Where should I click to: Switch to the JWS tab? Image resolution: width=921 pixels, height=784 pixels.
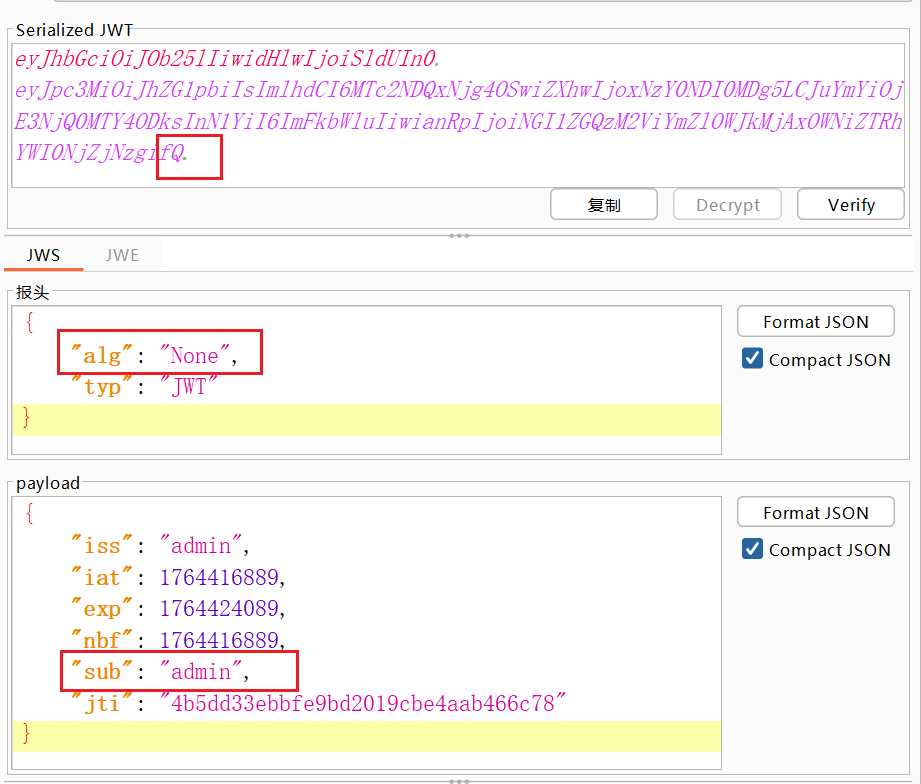[43, 255]
